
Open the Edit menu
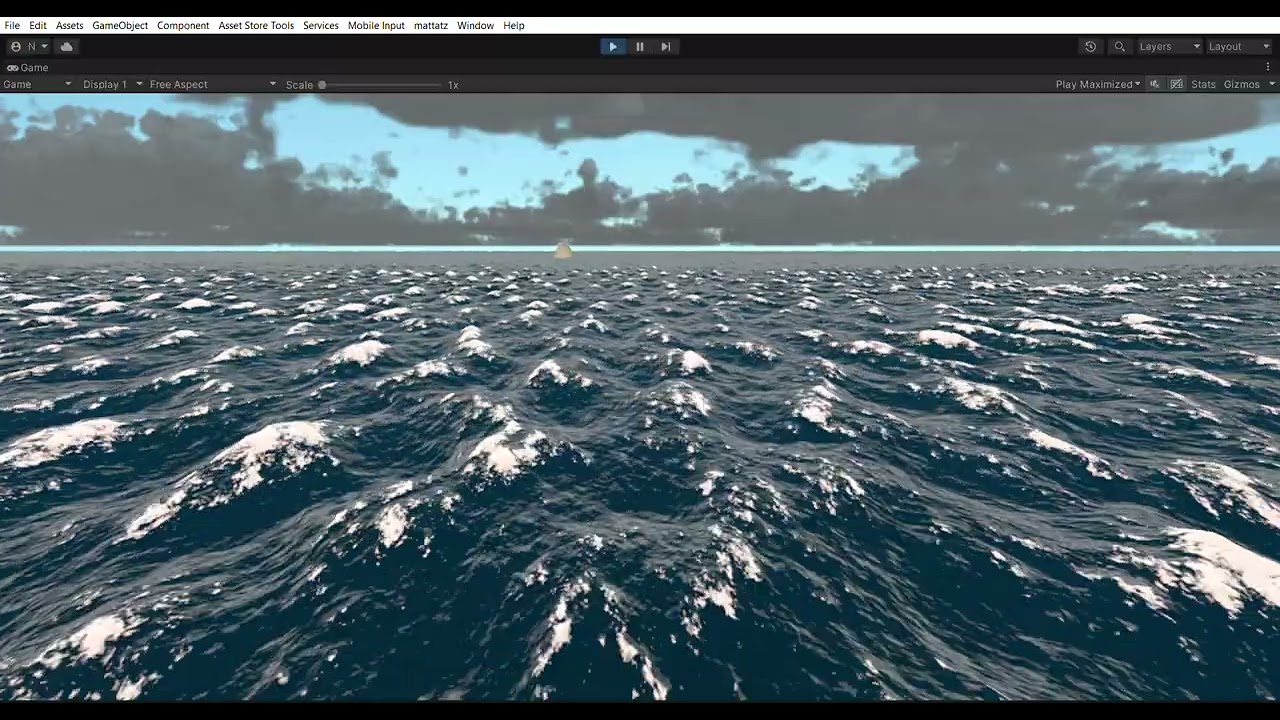[38, 25]
